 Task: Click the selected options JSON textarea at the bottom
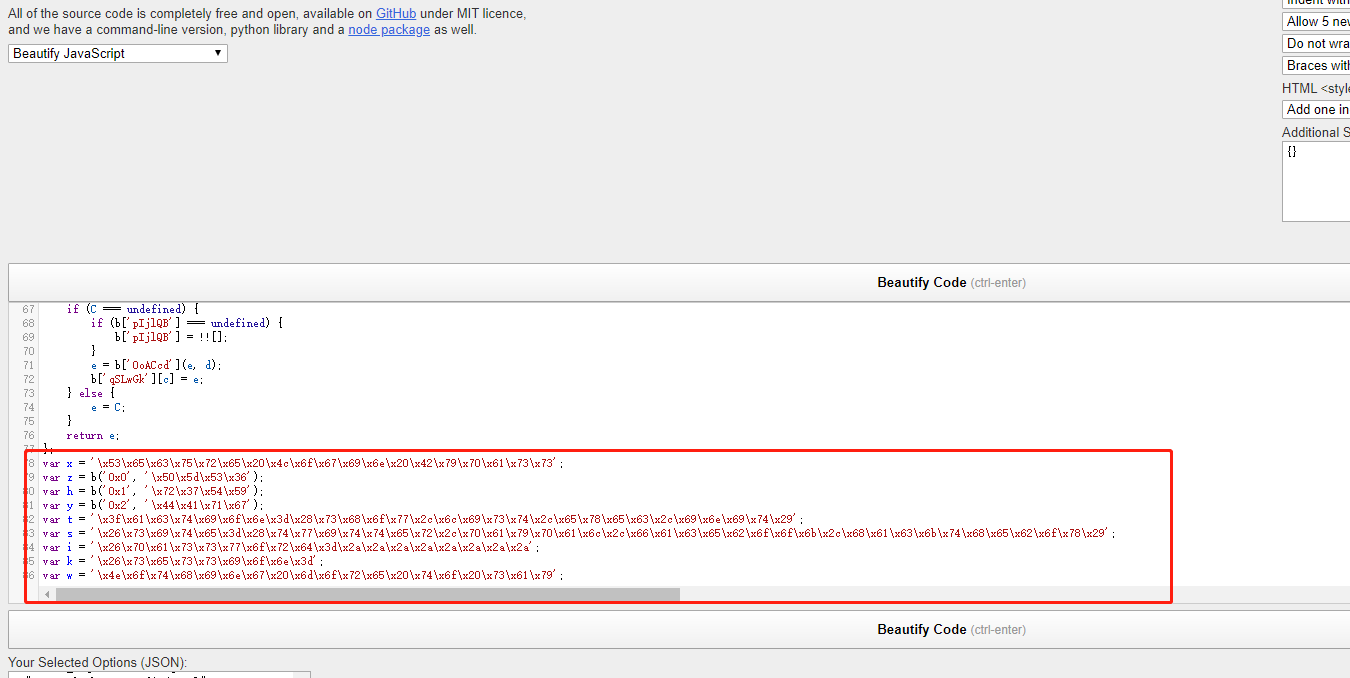click(x=159, y=675)
